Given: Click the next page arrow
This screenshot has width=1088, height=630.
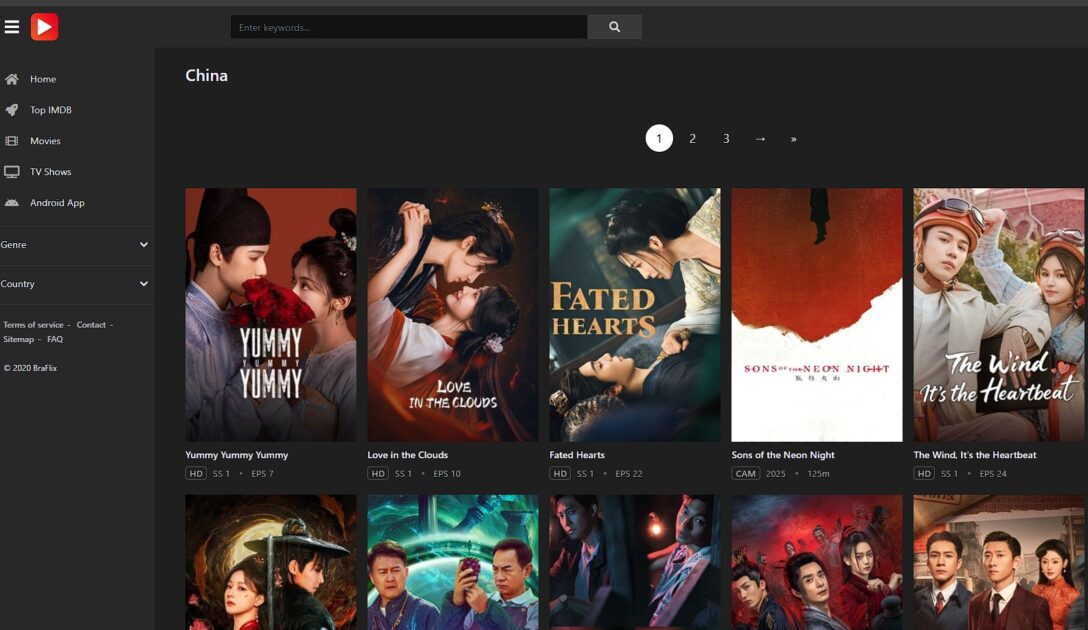Looking at the screenshot, I should (x=760, y=139).
